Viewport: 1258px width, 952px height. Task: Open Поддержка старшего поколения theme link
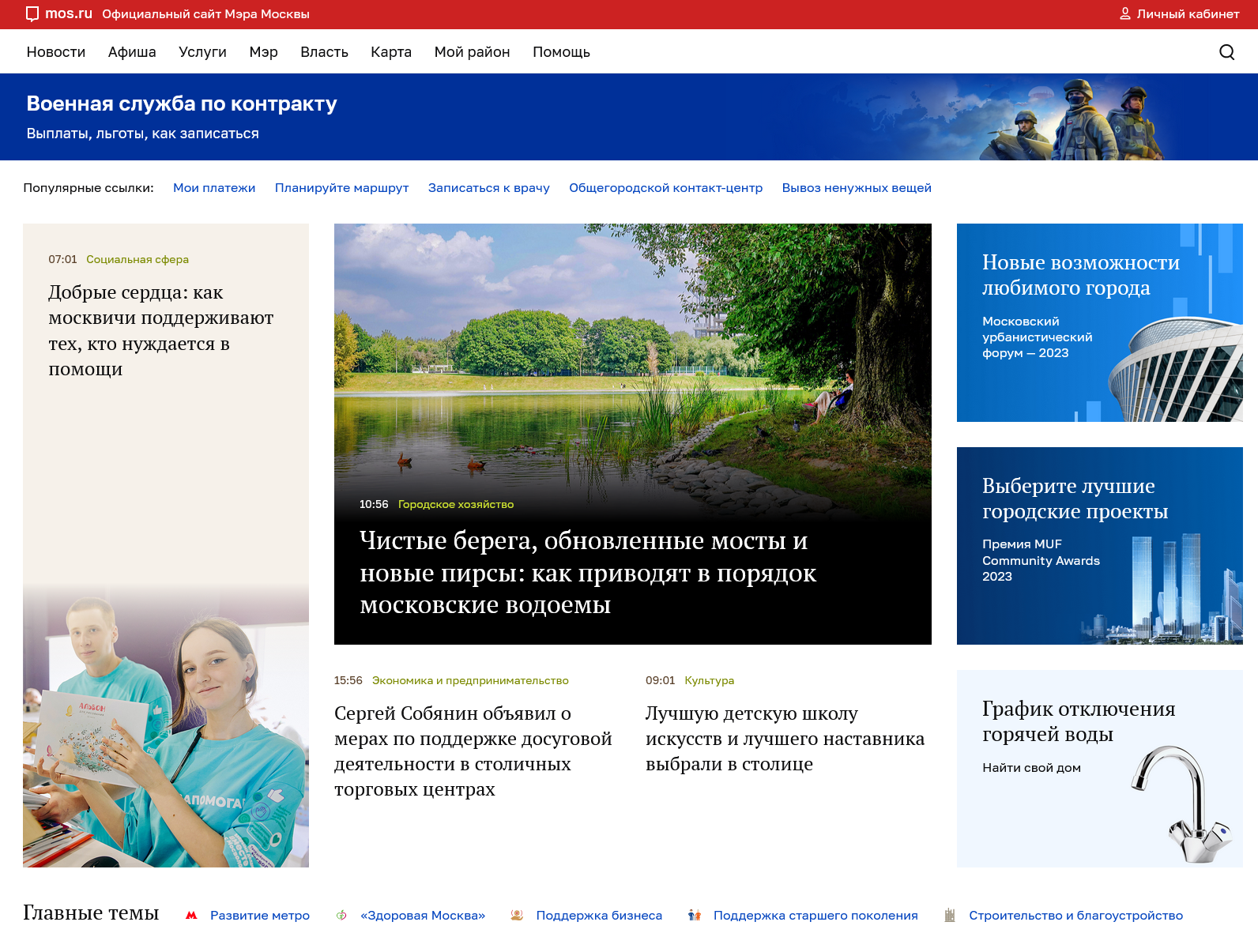tap(815, 916)
